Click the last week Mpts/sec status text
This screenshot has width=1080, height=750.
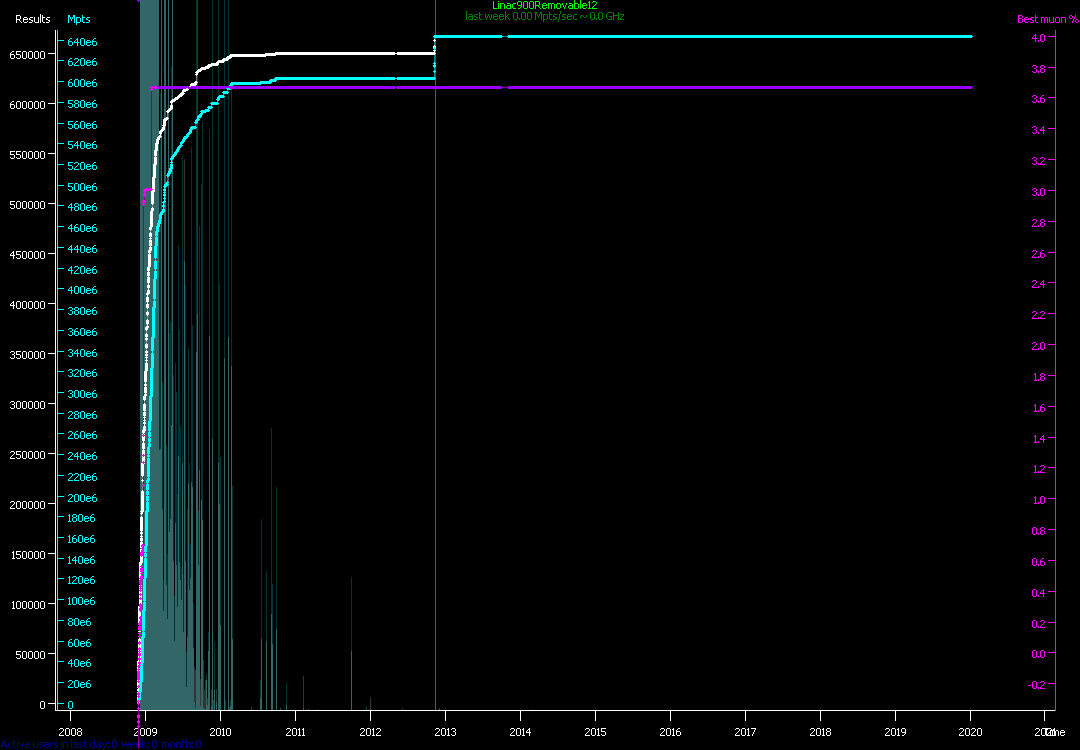[544, 17]
